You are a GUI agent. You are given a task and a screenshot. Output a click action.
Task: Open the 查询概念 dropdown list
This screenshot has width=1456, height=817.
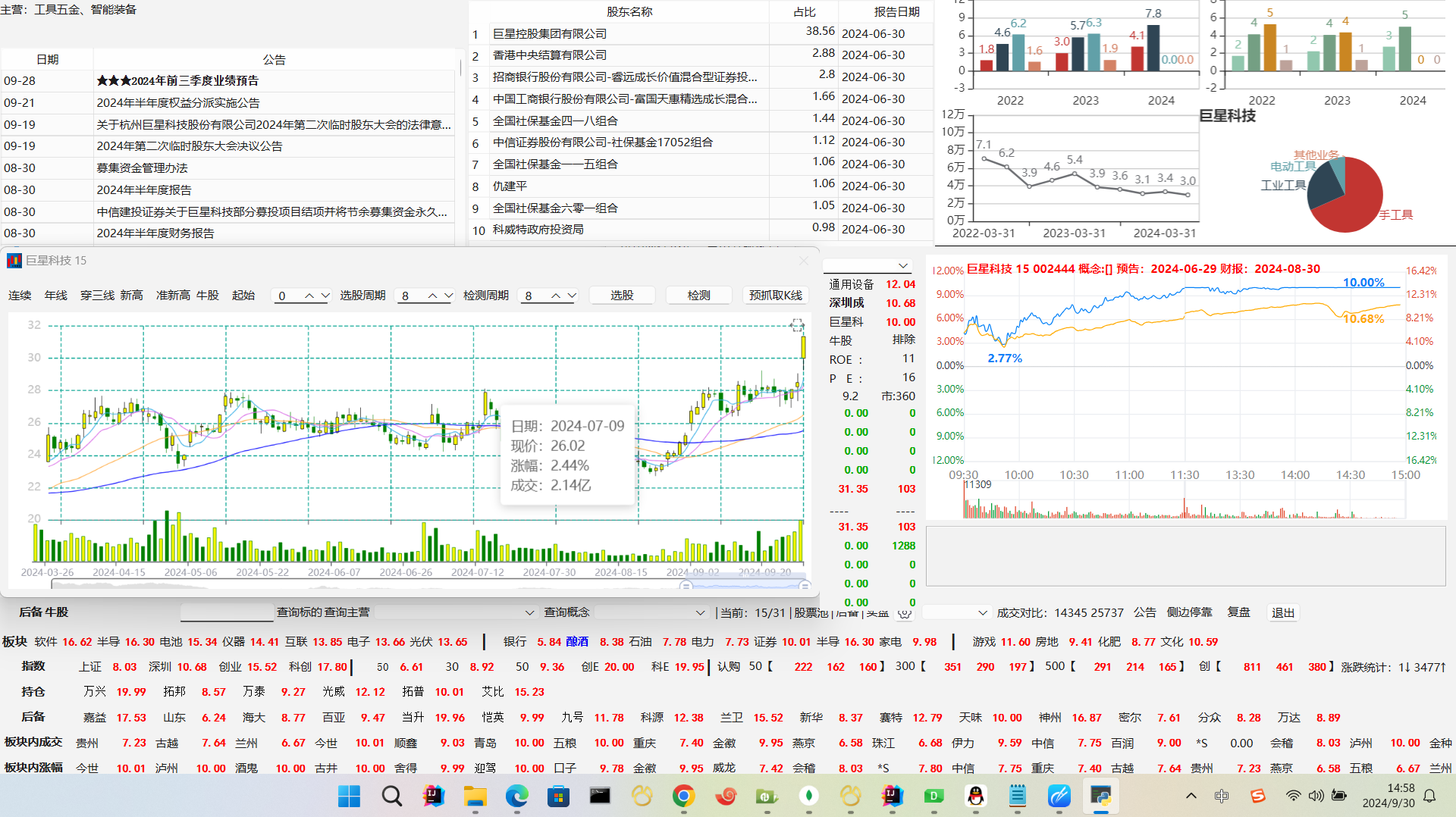[700, 612]
